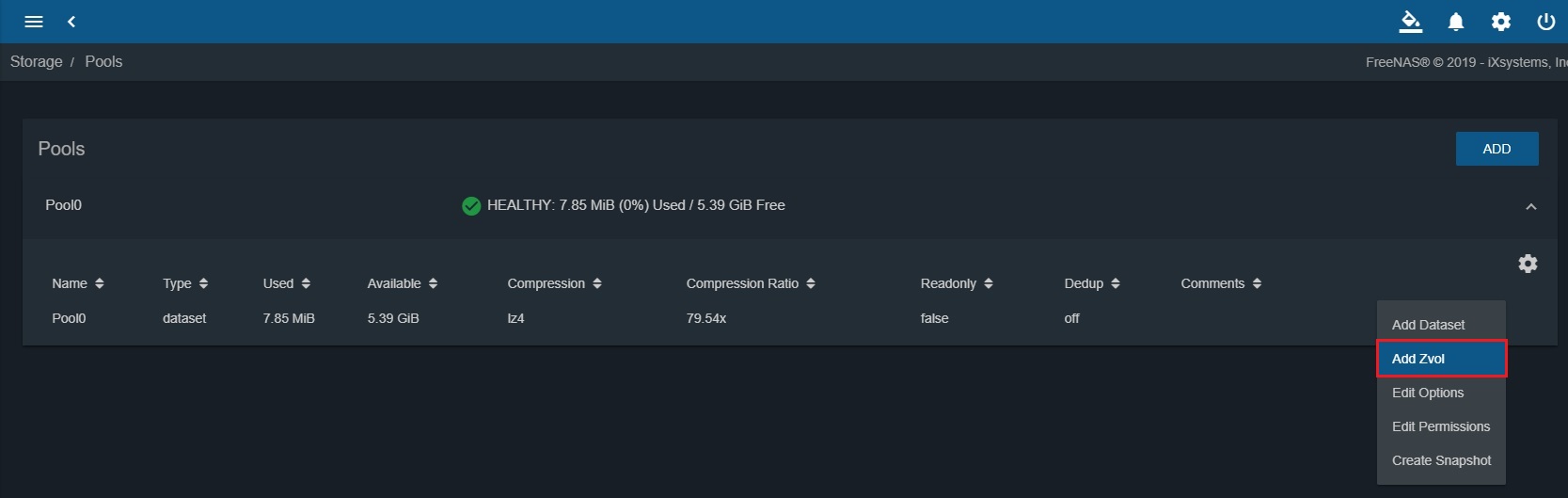Open the notifications bell

pos(1455,22)
